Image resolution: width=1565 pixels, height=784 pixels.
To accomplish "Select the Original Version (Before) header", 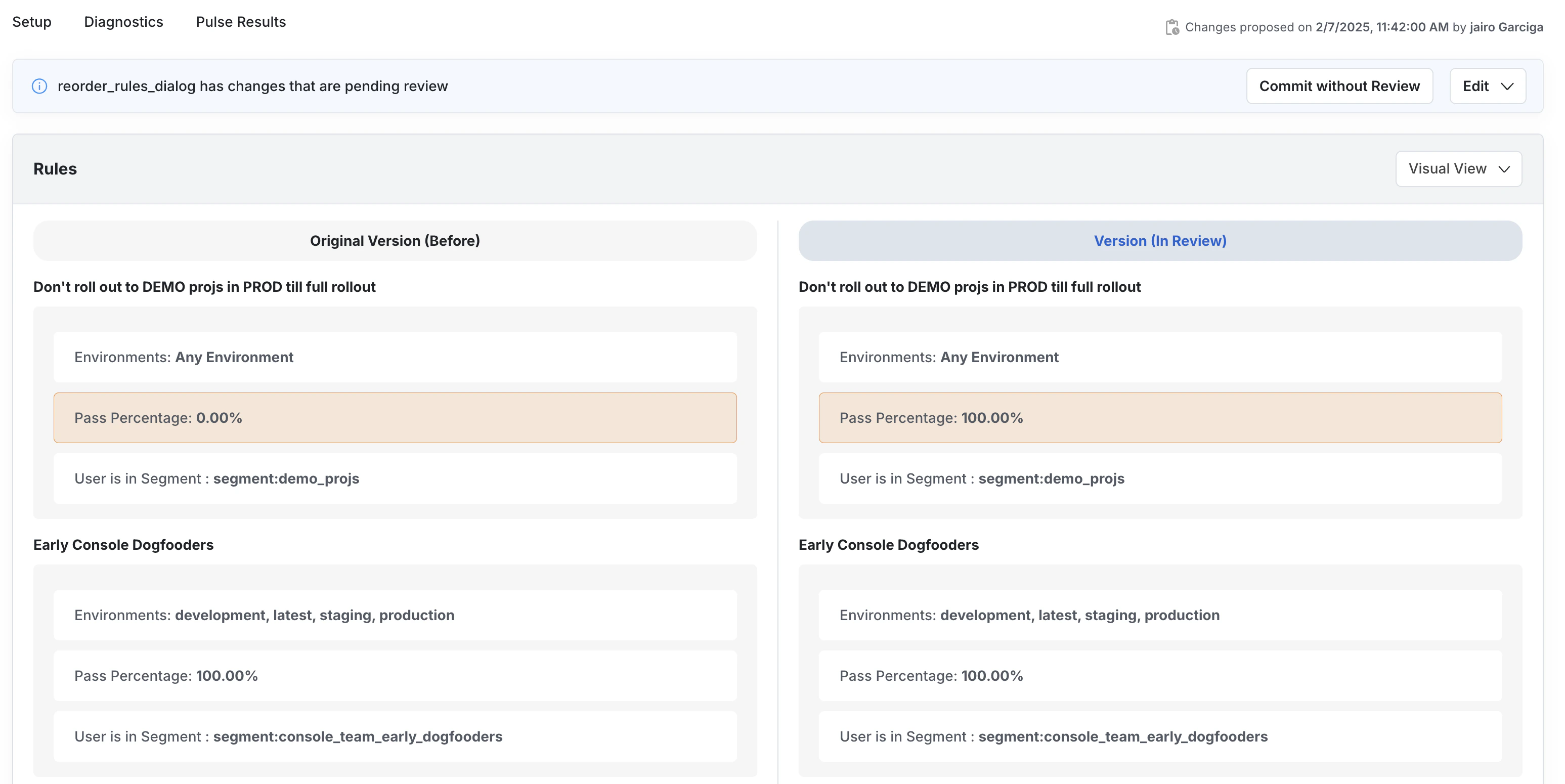I will 395,241.
